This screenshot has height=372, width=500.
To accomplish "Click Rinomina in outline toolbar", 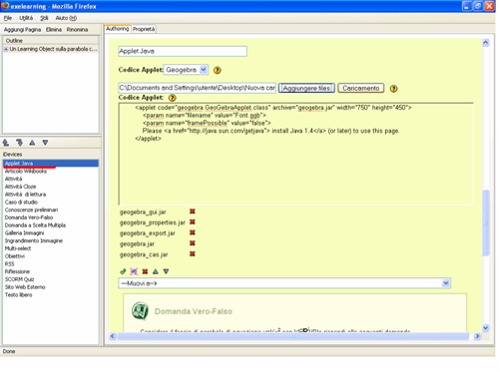I will (x=77, y=30).
